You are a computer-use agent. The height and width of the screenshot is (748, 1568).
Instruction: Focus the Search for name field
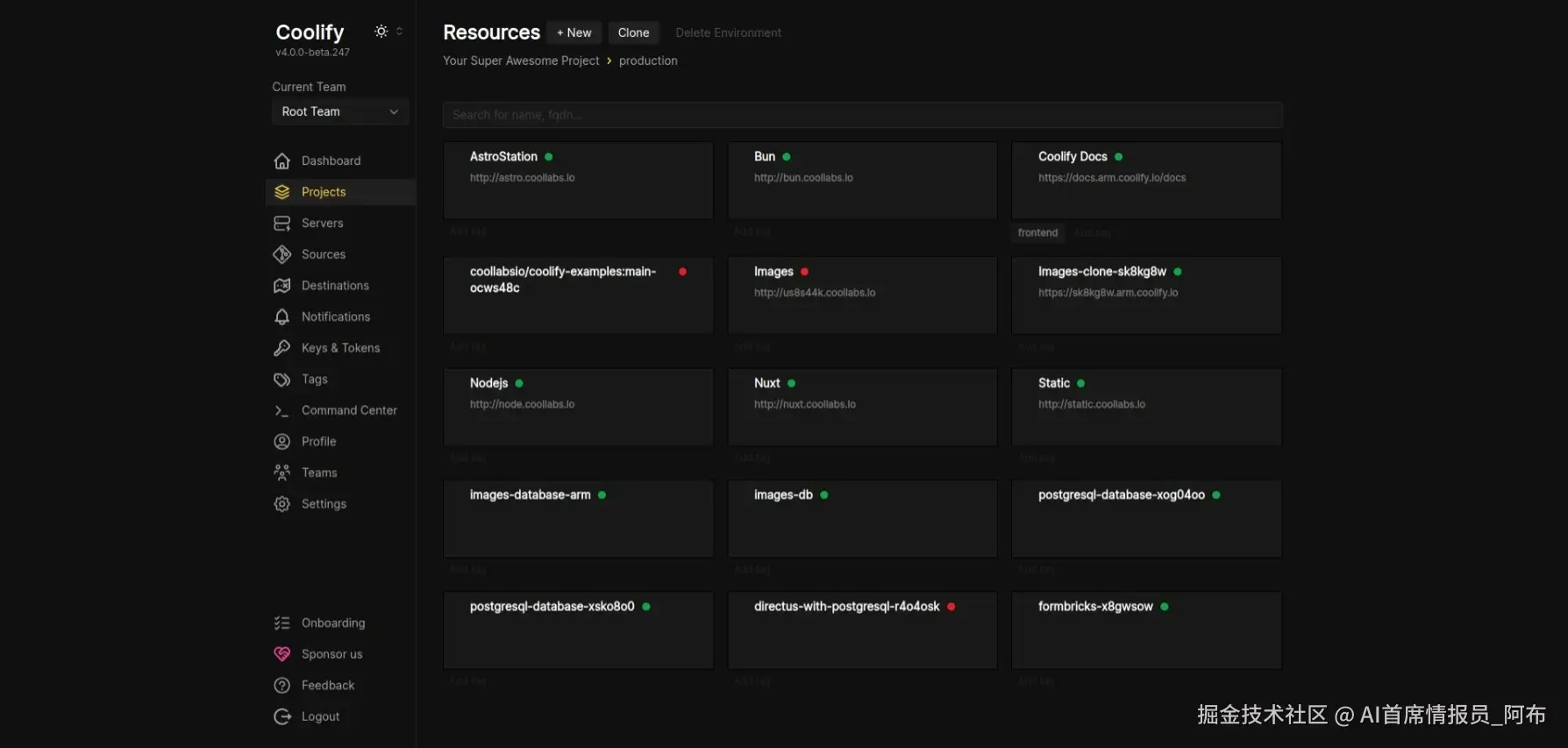point(863,115)
